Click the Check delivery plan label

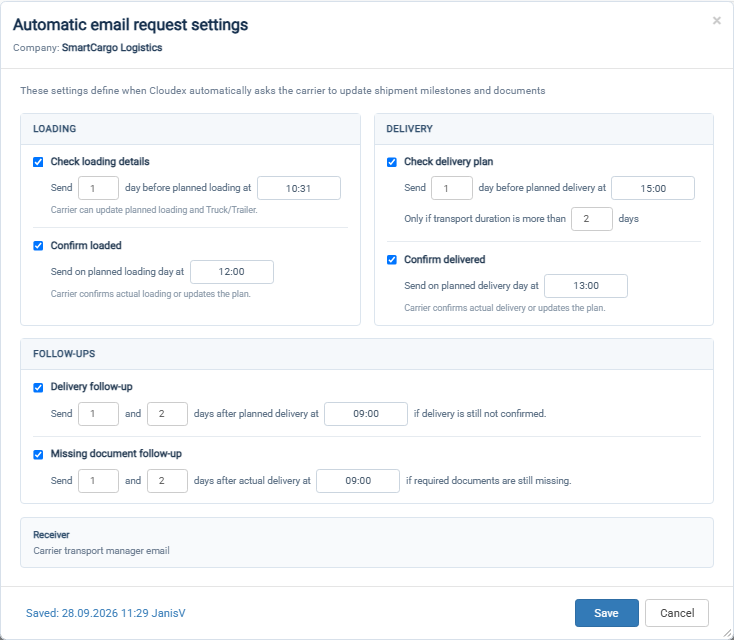pyautogui.click(x=448, y=162)
